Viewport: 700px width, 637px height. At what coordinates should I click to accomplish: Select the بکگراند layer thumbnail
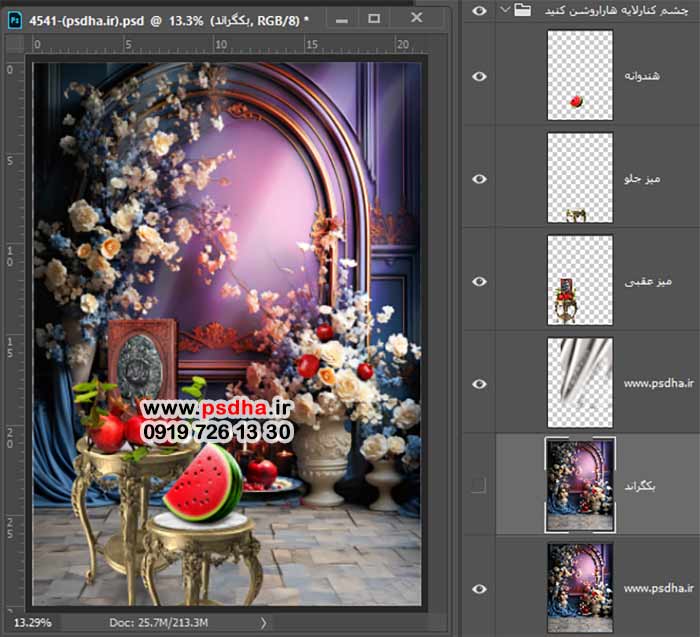580,485
